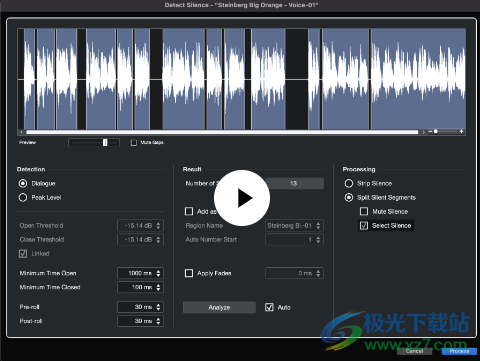Select the Peak Level detection mode
Viewport: 480px width, 361px height.
pos(23,198)
